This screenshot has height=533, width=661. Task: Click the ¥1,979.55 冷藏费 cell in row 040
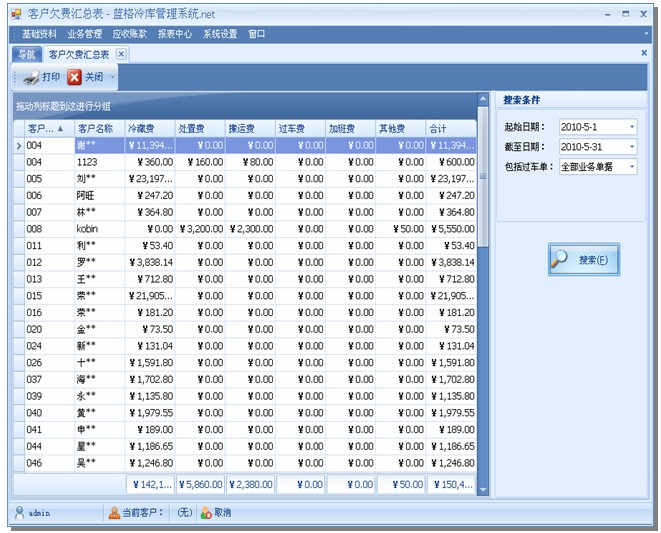[150, 413]
